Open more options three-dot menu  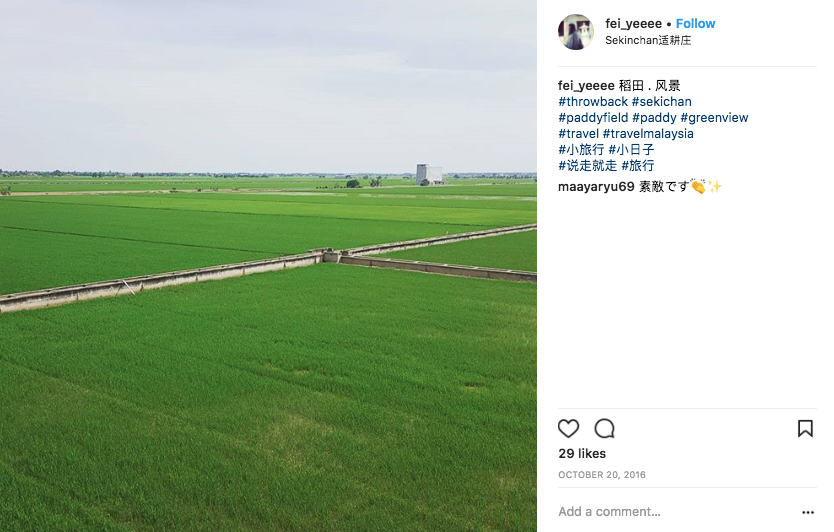807,512
